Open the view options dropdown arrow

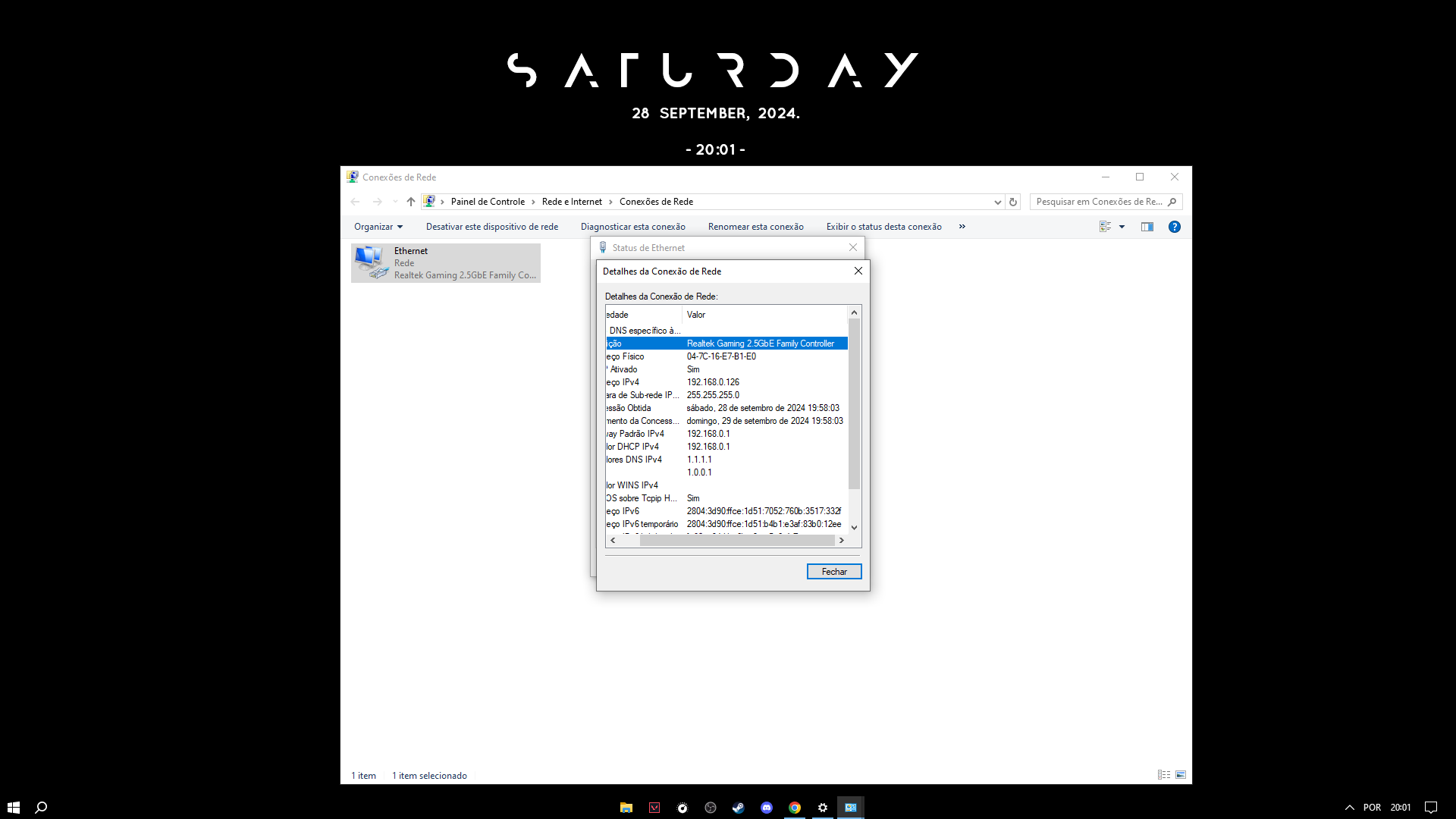[x=1122, y=227]
